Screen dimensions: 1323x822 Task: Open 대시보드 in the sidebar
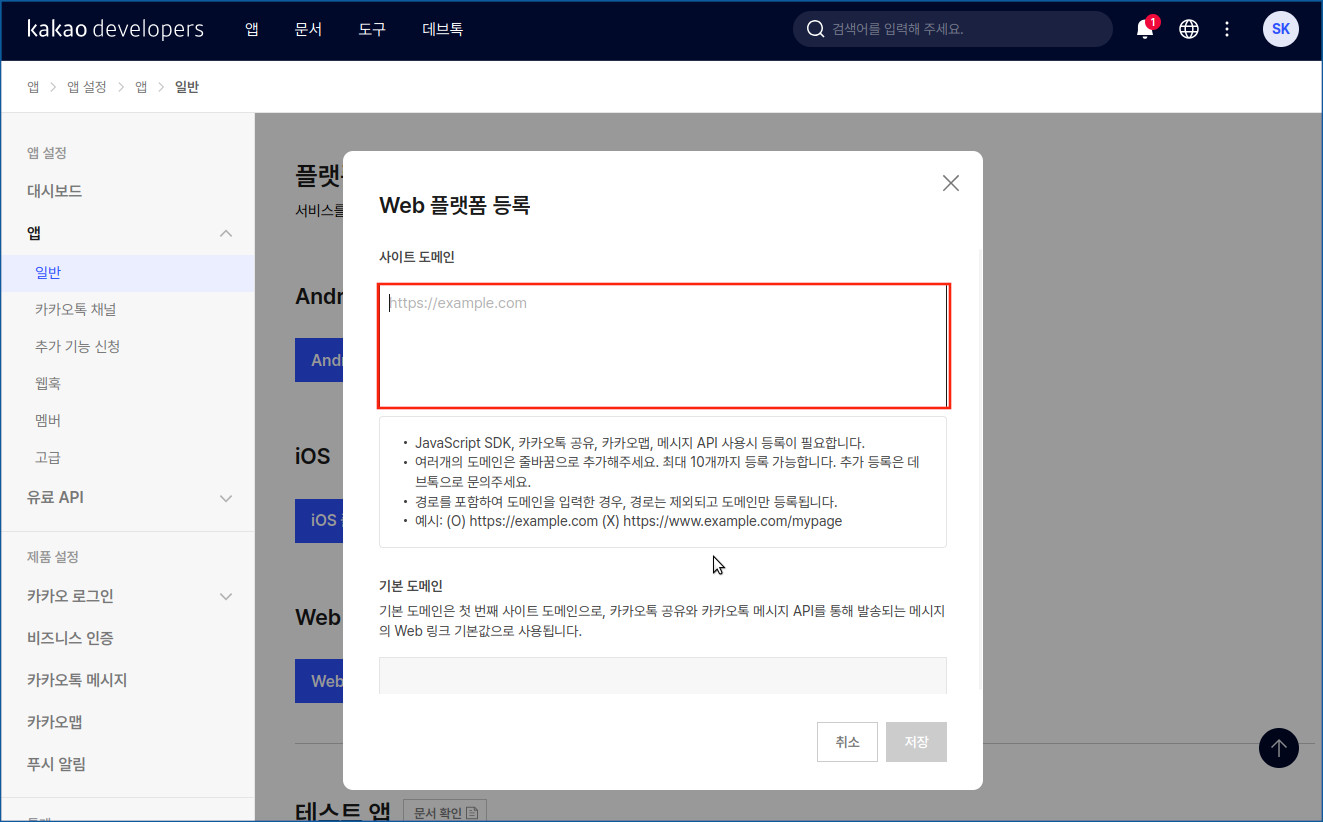coord(55,191)
